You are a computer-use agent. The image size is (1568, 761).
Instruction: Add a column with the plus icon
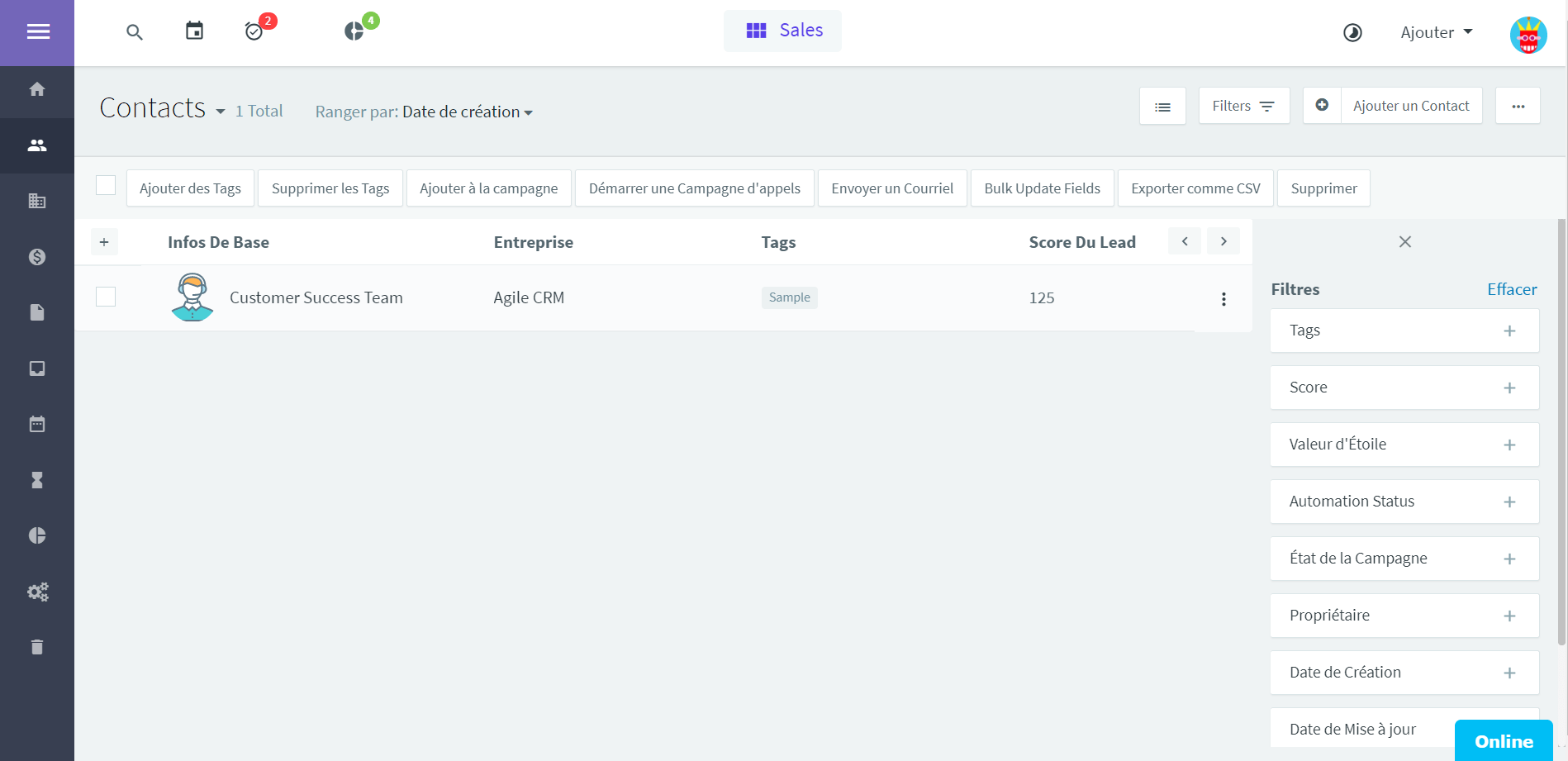pyautogui.click(x=104, y=242)
